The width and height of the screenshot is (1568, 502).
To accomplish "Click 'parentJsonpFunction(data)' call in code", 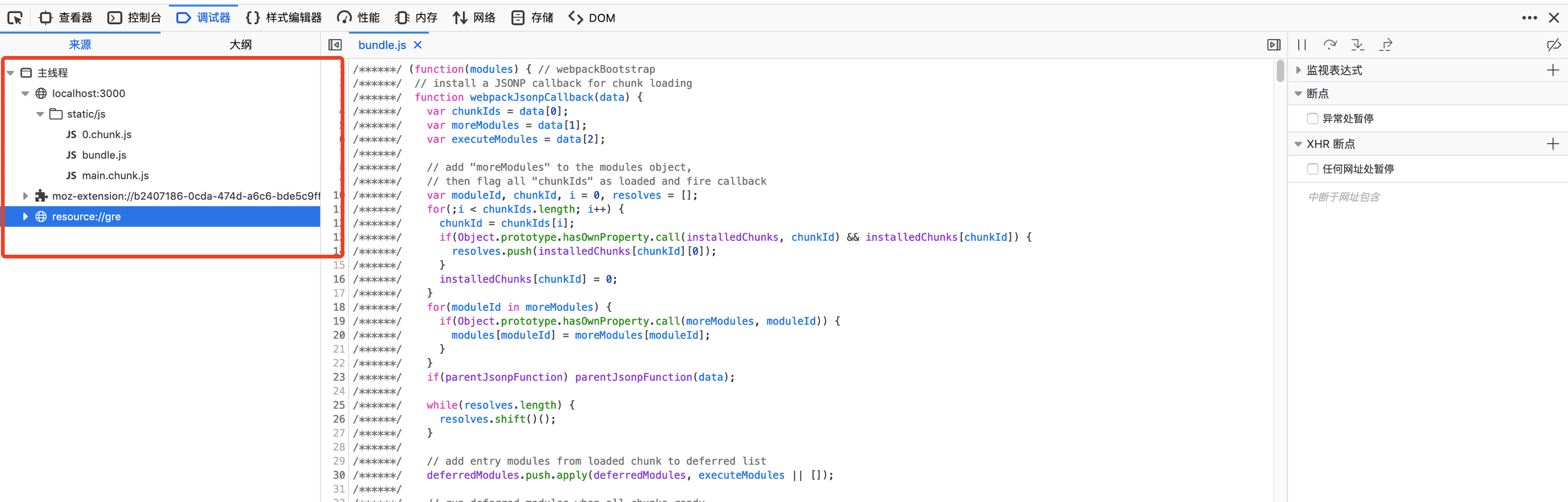I will [x=651, y=377].
